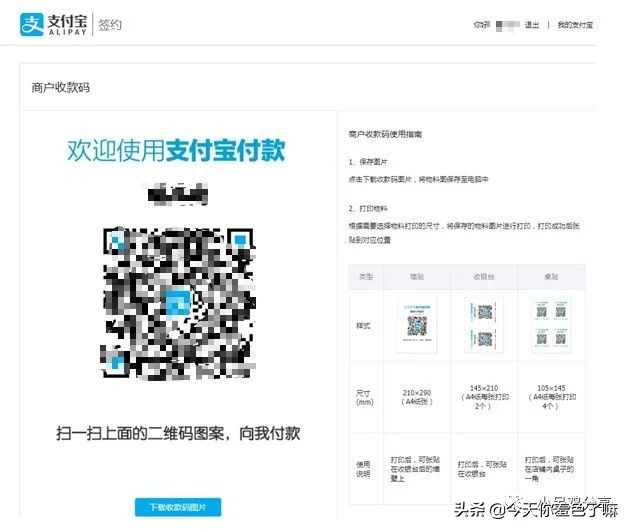Click the step text 1、保存图片

[x=368, y=162]
